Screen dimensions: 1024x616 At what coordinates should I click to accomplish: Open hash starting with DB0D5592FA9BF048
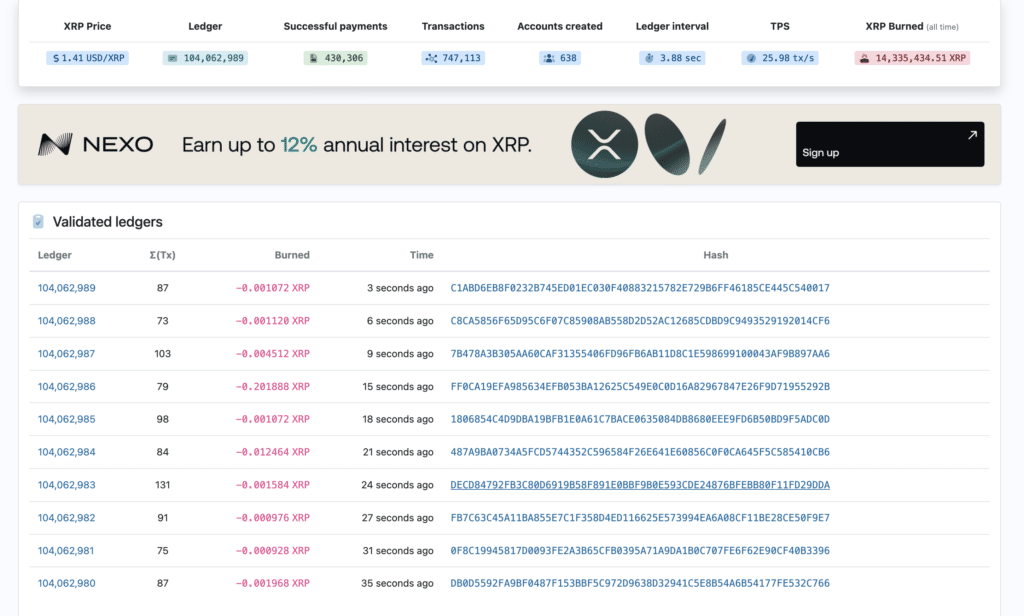(640, 583)
